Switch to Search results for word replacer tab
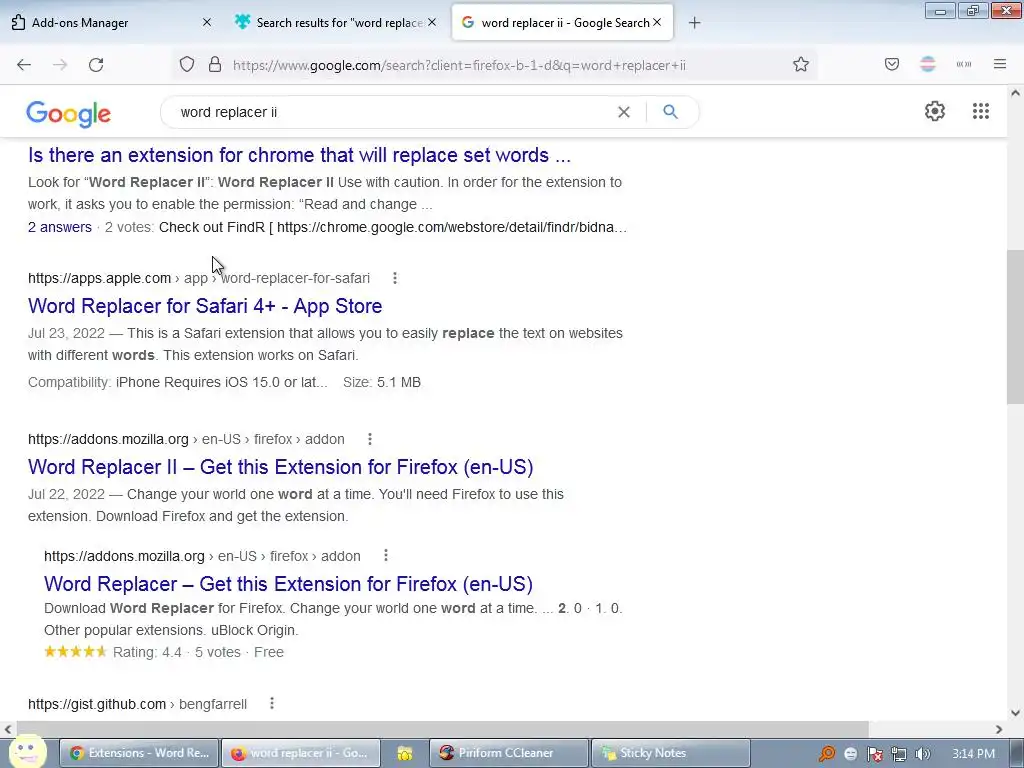The height and width of the screenshot is (768, 1024). pos(334,23)
